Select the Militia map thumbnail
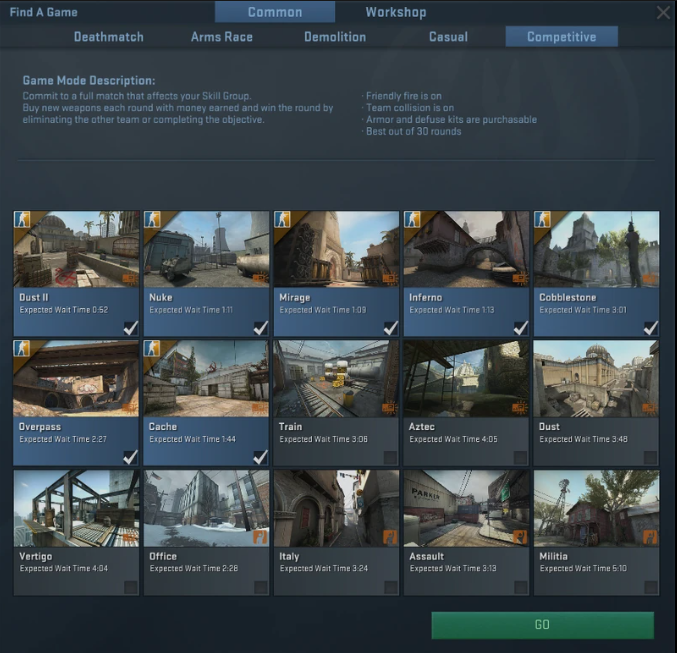Screen dimensions: 677x653 596,509
